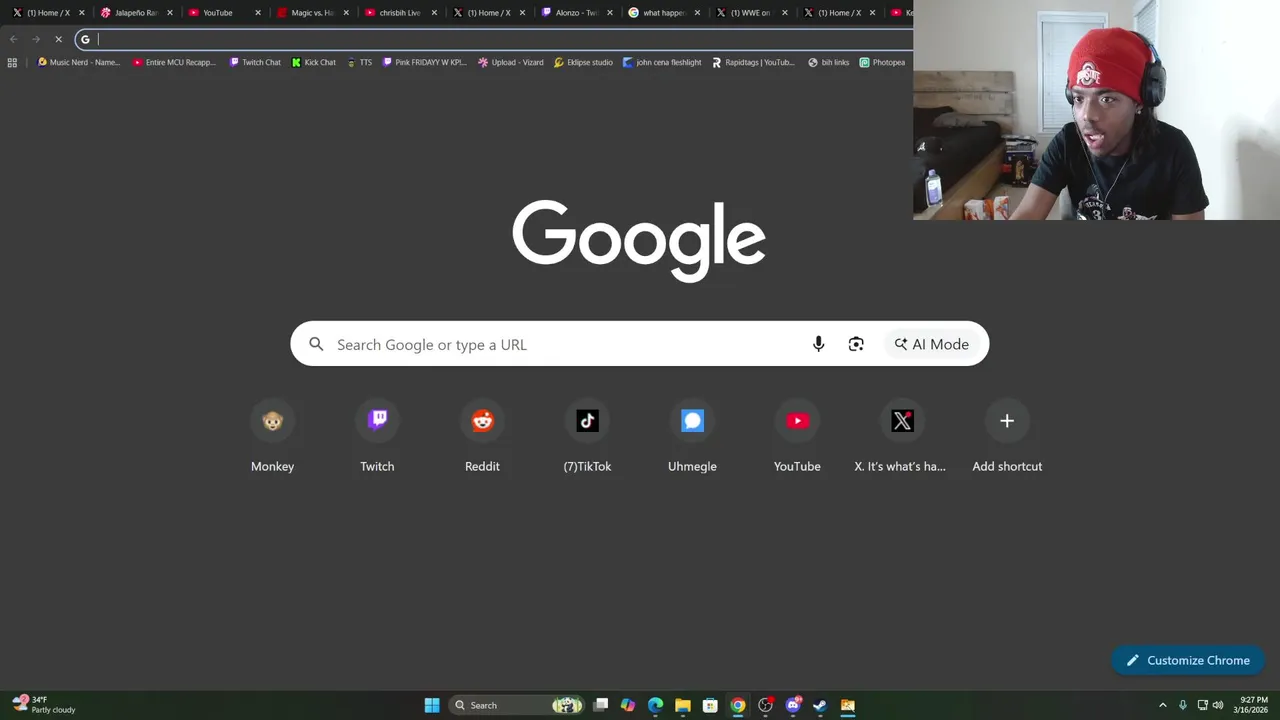This screenshot has width=1280, height=720.
Task: Close the Magic vs. Ha tab
Action: coord(346,13)
